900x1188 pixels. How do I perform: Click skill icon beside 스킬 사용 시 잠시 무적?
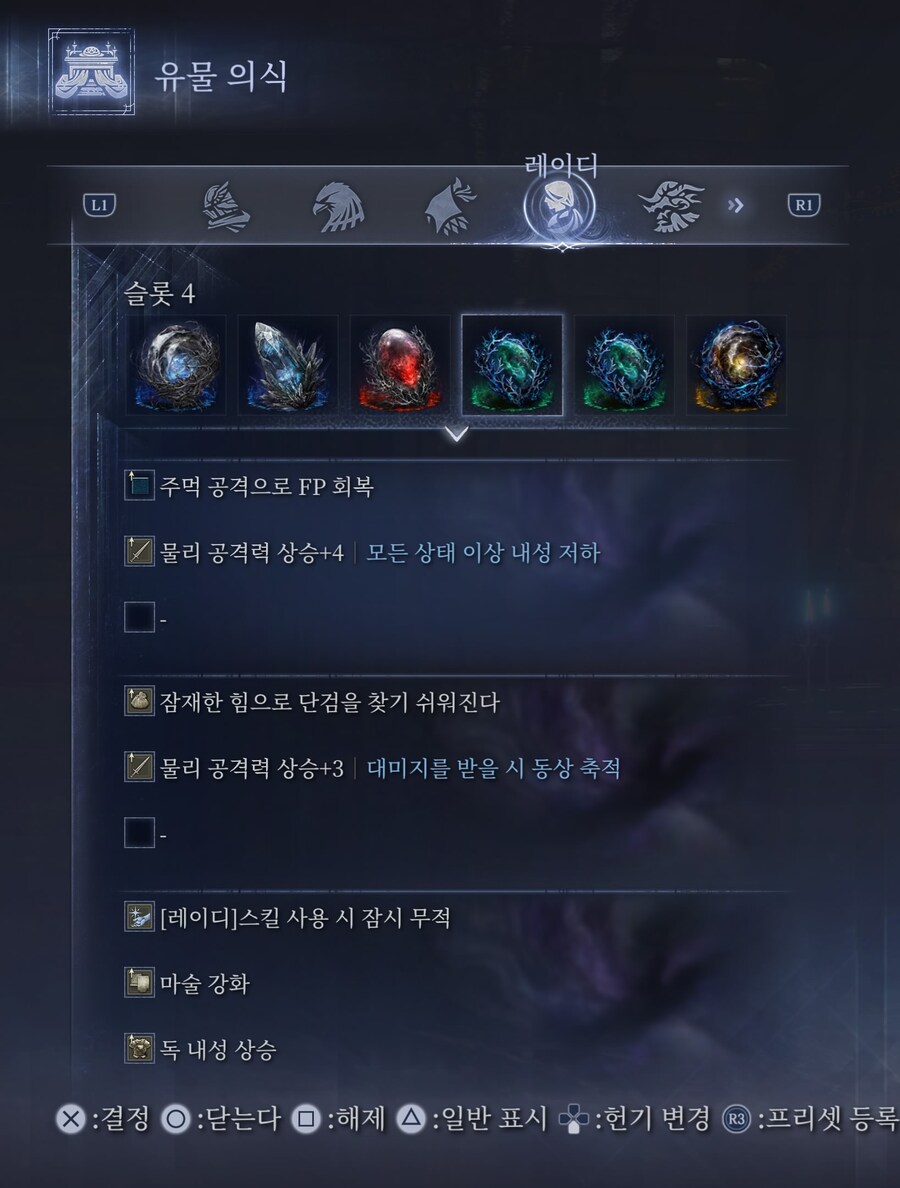[139, 918]
